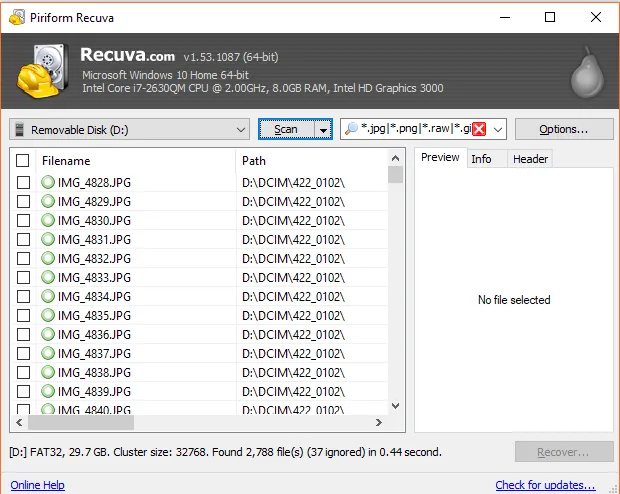Open the Scan button dropdown arrow
The width and height of the screenshot is (620, 494).
[x=323, y=129]
